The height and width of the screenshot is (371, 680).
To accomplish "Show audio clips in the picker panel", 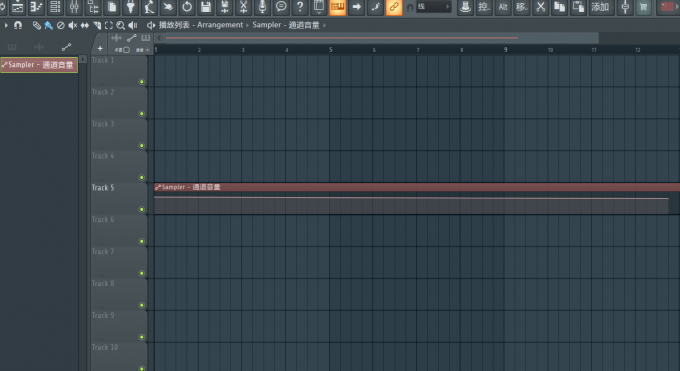I will pyautogui.click(x=39, y=47).
